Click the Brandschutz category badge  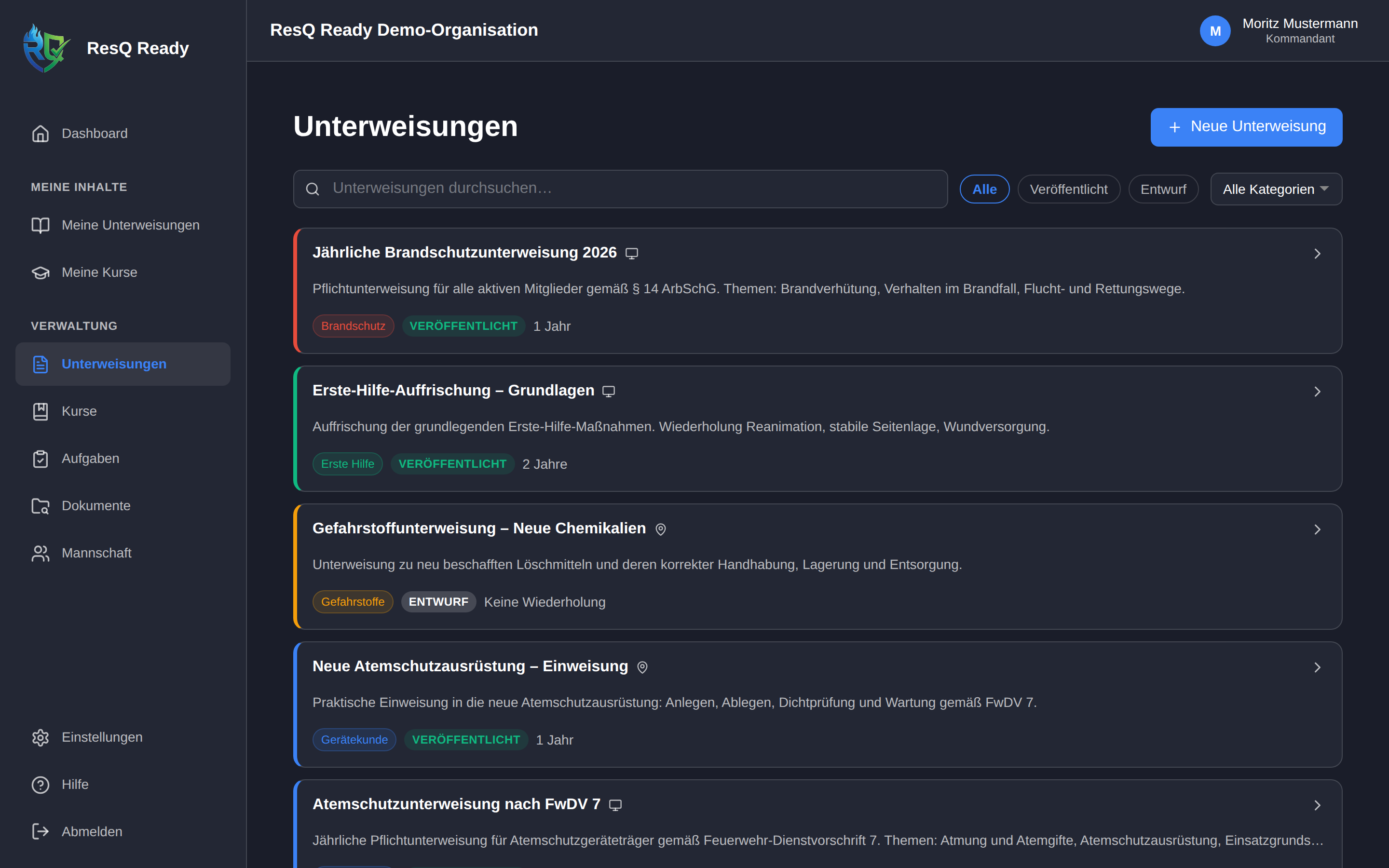353,325
